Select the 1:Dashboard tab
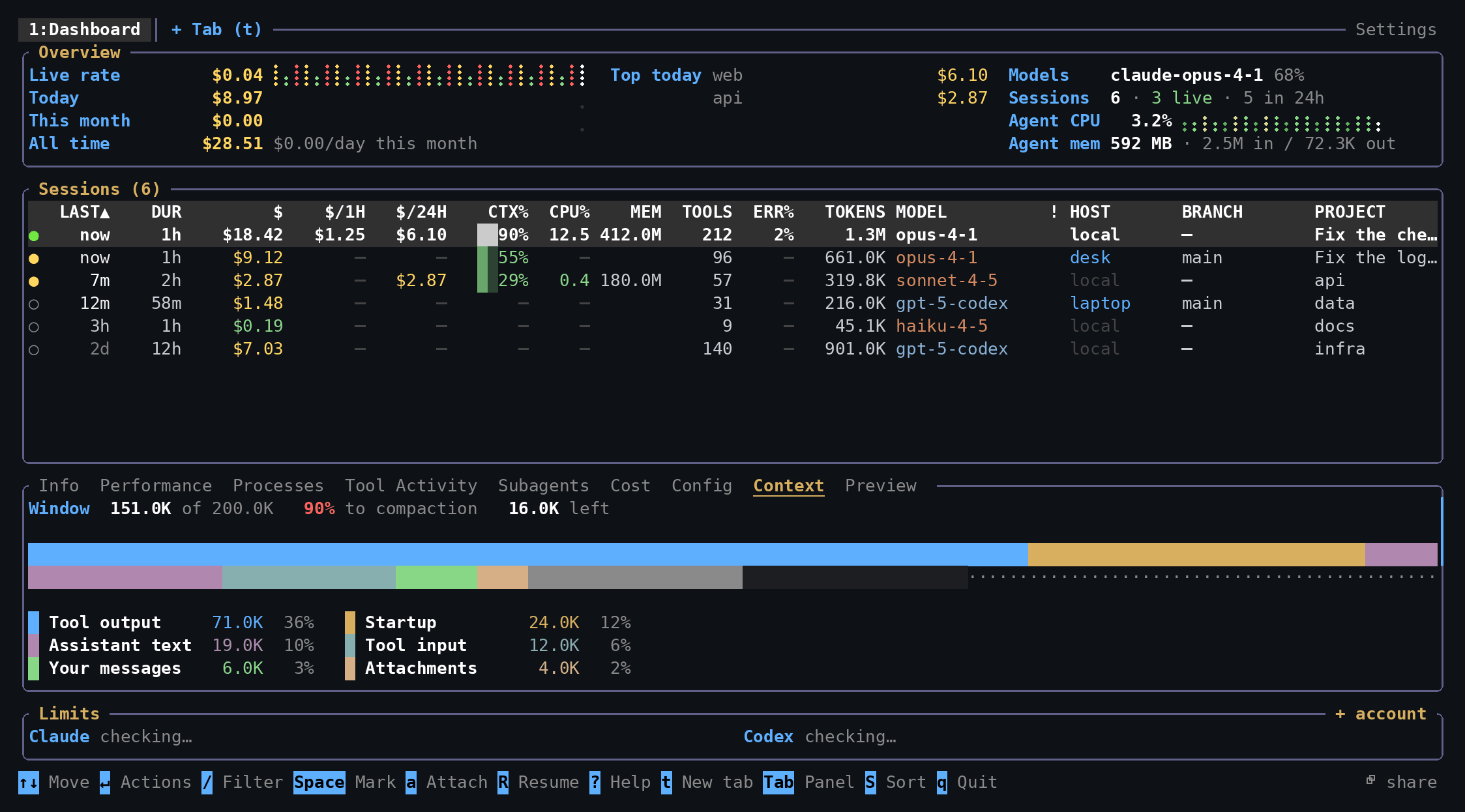This screenshot has width=1465, height=812. pyautogui.click(x=85, y=30)
